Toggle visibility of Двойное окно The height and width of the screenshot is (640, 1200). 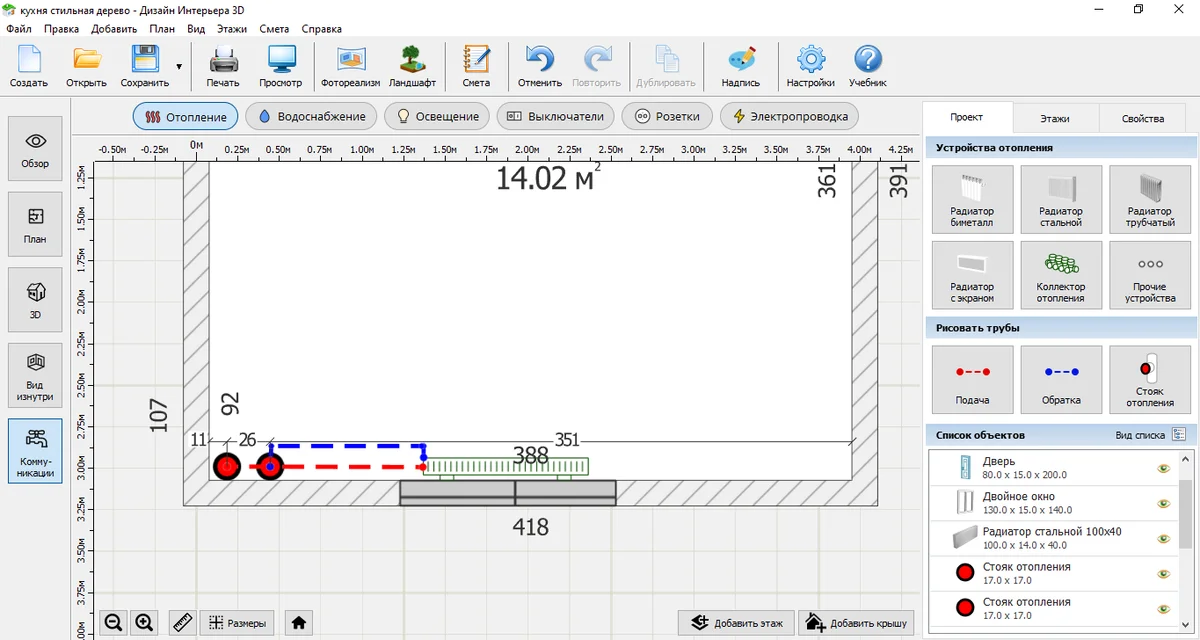point(1164,503)
